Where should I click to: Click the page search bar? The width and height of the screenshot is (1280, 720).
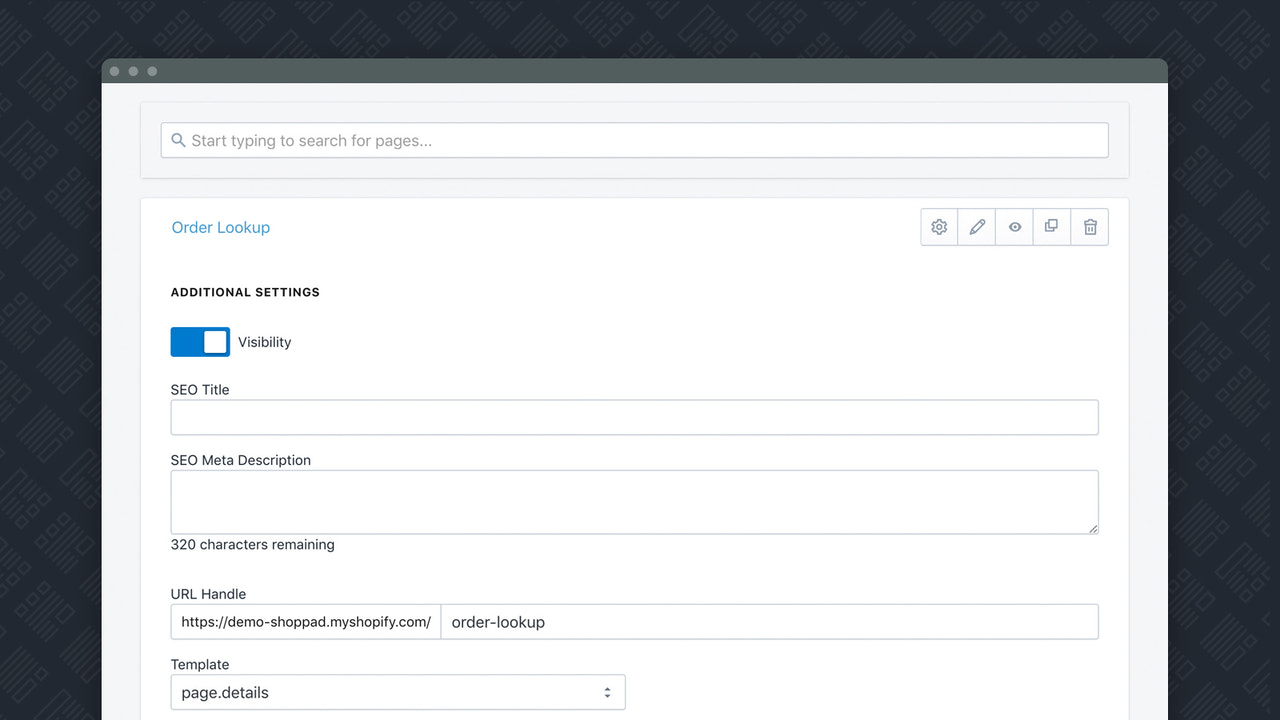click(x=634, y=140)
